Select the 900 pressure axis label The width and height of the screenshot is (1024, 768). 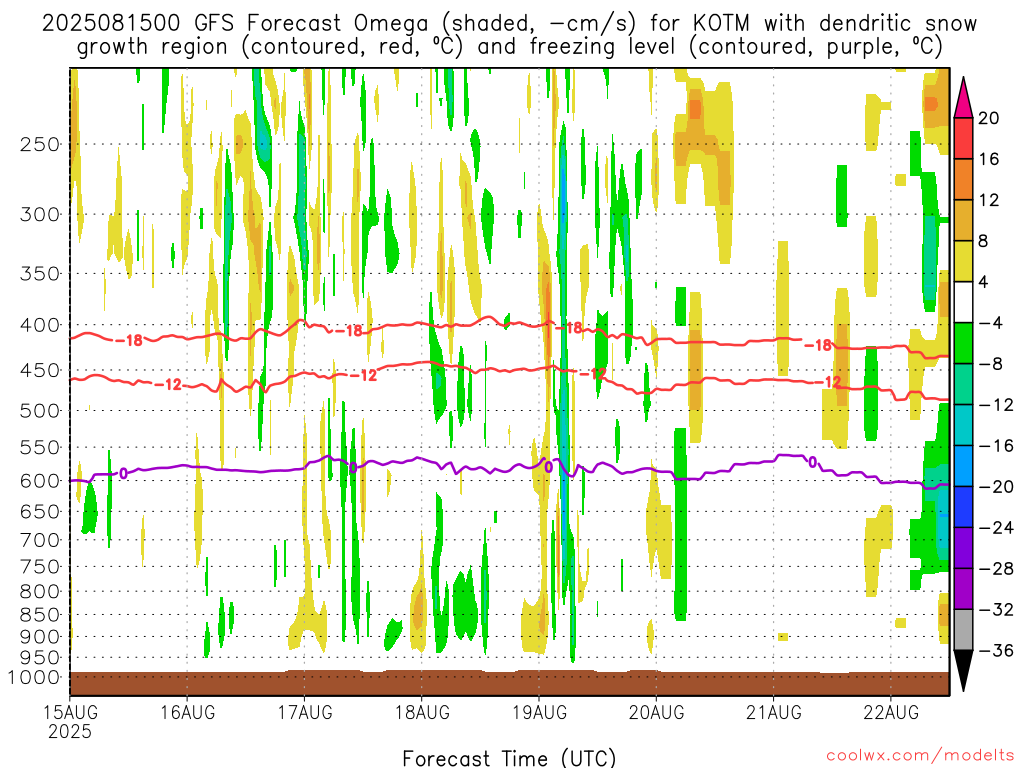coord(40,637)
